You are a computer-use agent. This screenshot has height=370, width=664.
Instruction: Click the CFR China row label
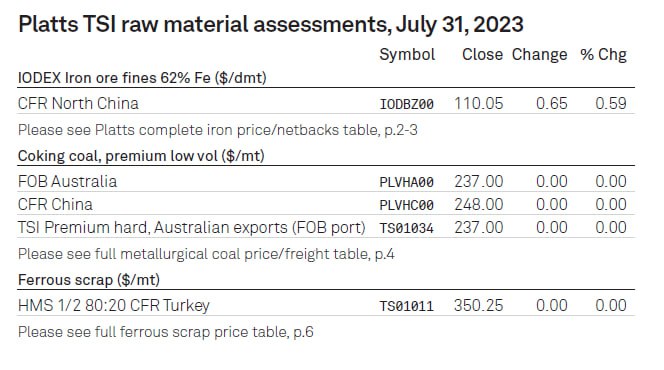pos(55,204)
